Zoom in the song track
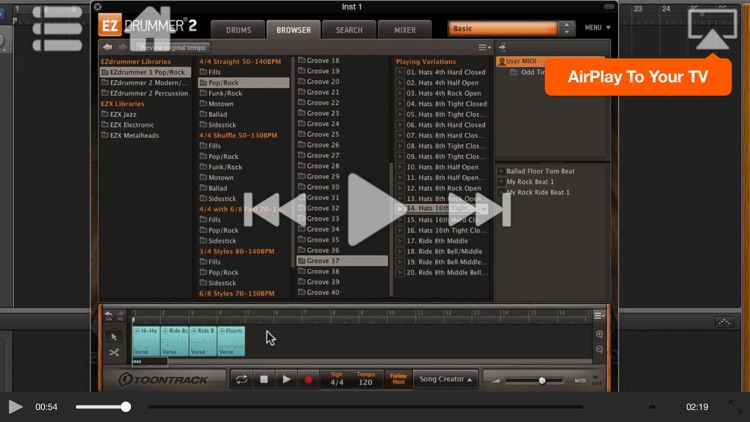750x422 pixels. click(x=599, y=334)
